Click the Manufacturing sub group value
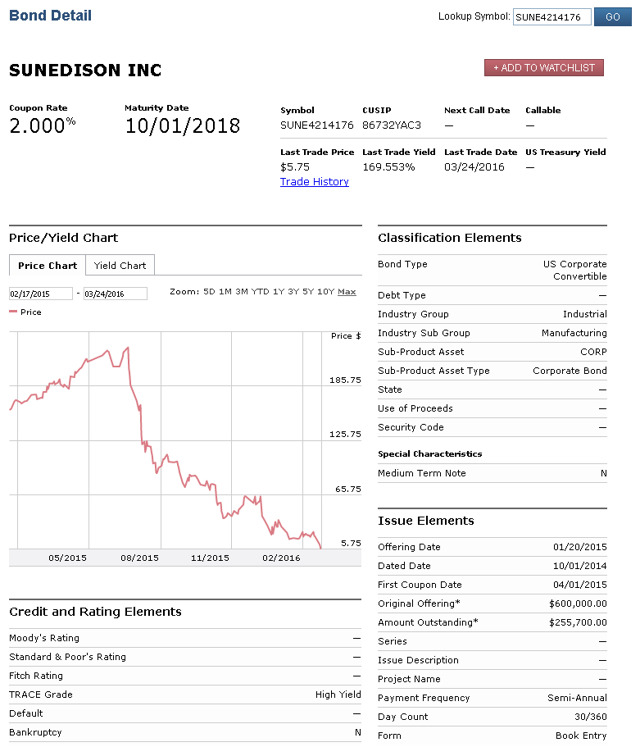The width and height of the screenshot is (640, 747). [x=574, y=333]
